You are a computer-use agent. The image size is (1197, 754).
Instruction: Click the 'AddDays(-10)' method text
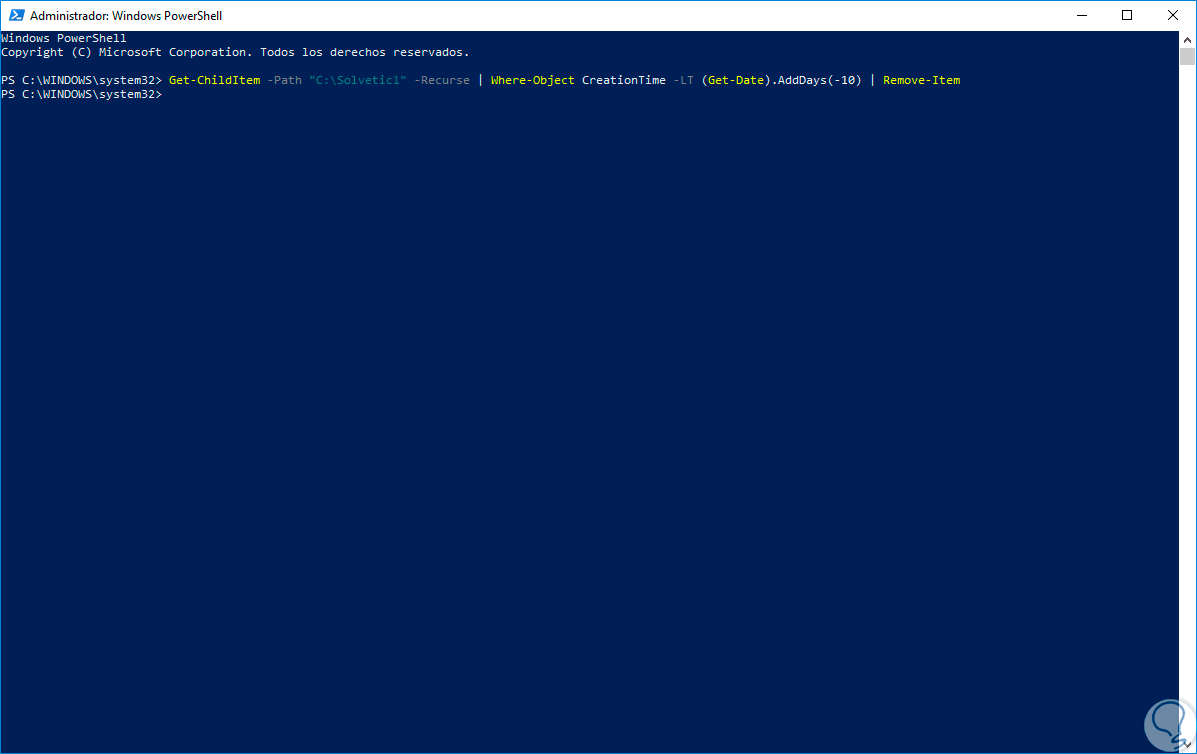[x=820, y=80]
